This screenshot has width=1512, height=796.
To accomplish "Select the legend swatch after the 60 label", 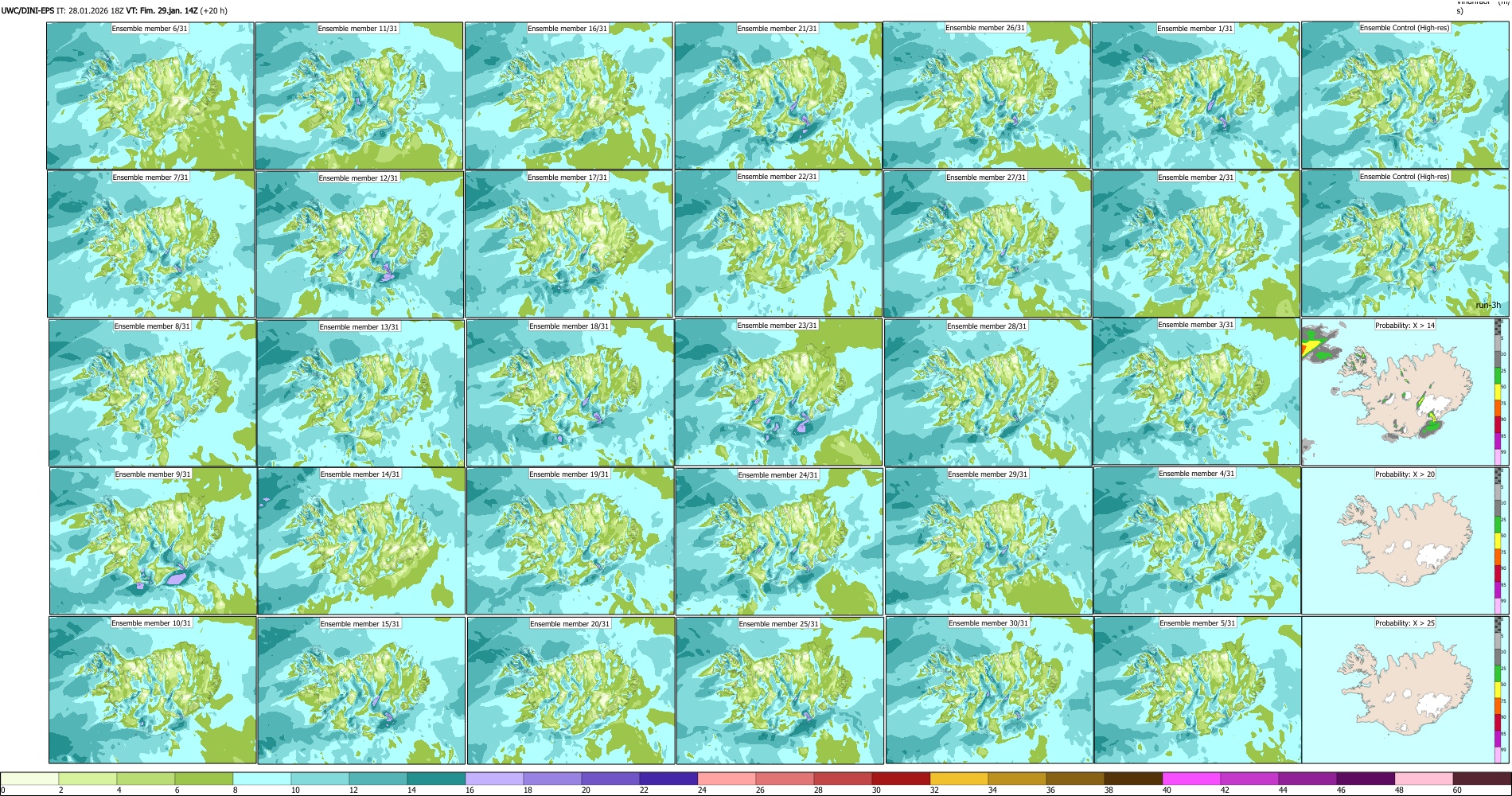I will coord(1482,778).
